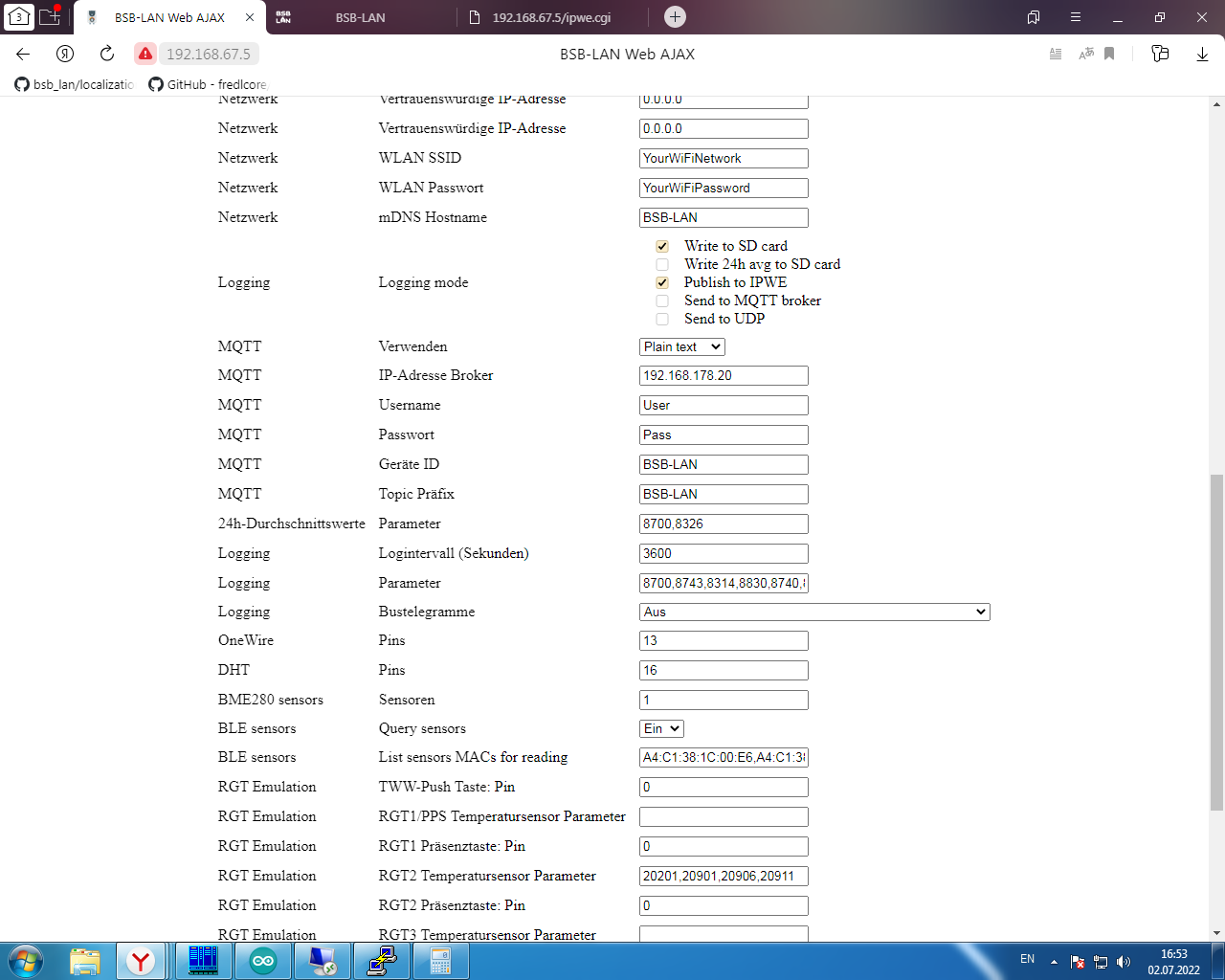Click the MQTT IP-Adresse Broker field
The height and width of the screenshot is (980, 1225).
click(724, 375)
